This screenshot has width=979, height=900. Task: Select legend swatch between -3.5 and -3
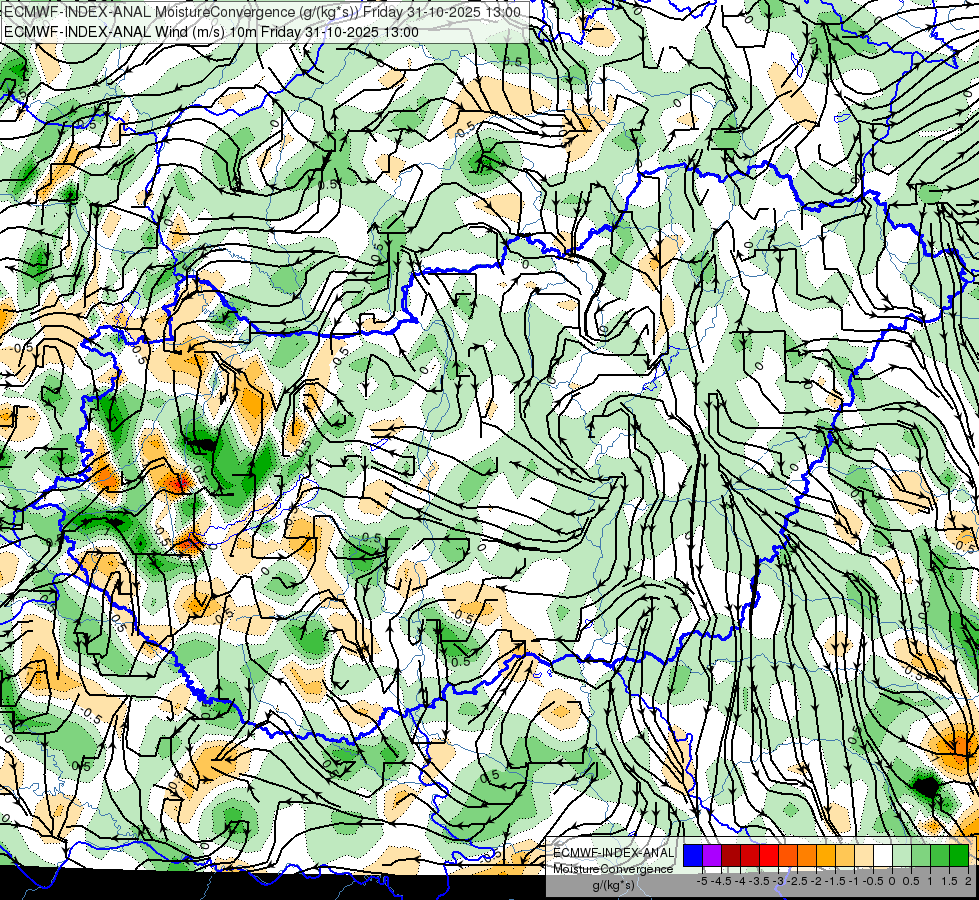point(769,855)
